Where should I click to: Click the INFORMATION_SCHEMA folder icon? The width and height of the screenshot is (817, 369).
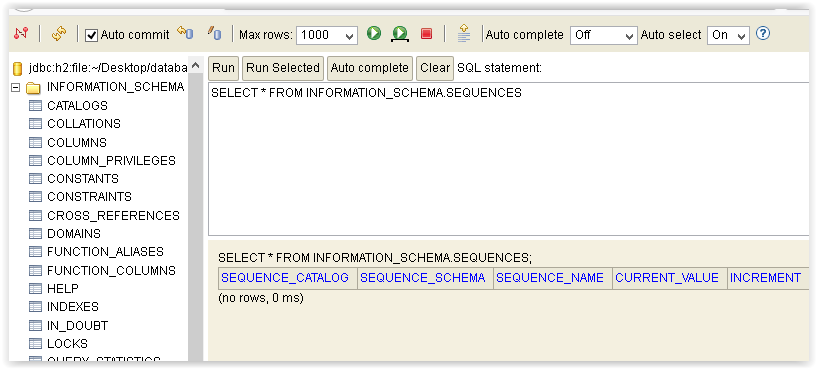pos(33,88)
